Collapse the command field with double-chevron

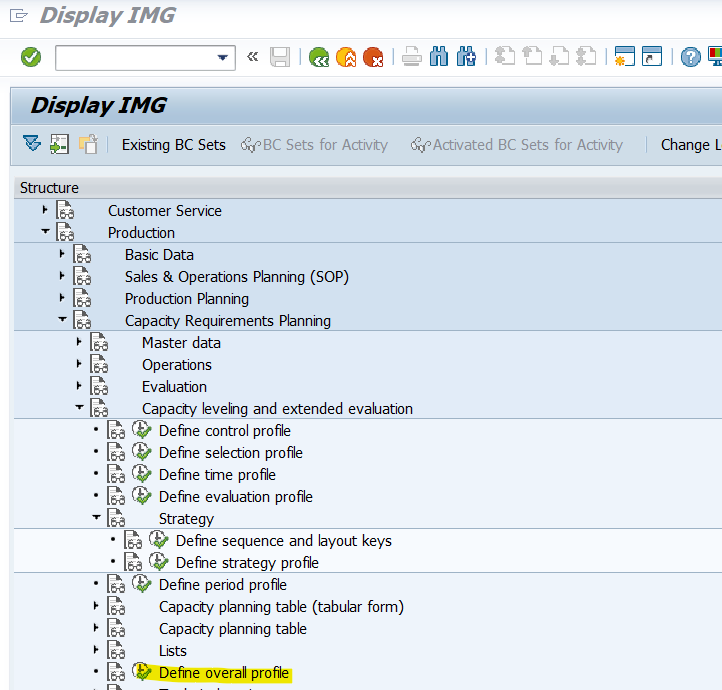[252, 57]
